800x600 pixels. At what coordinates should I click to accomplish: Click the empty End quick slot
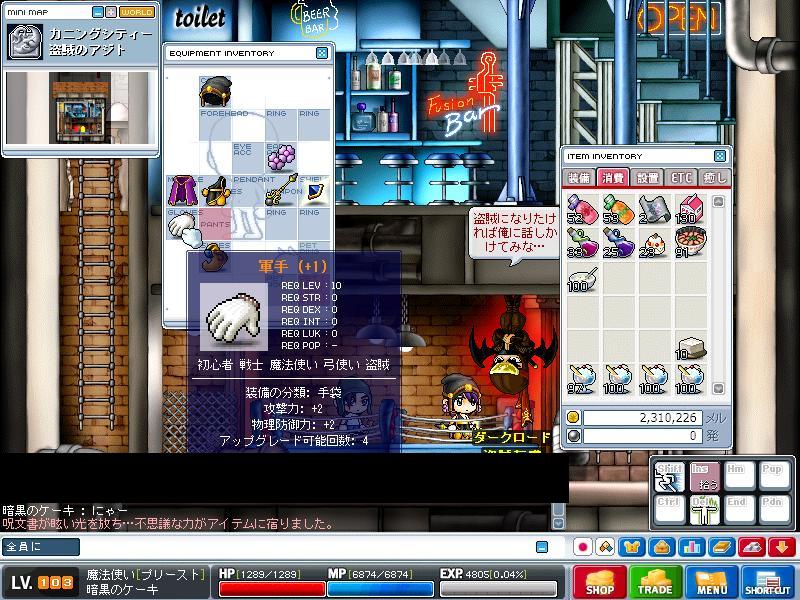[739, 510]
